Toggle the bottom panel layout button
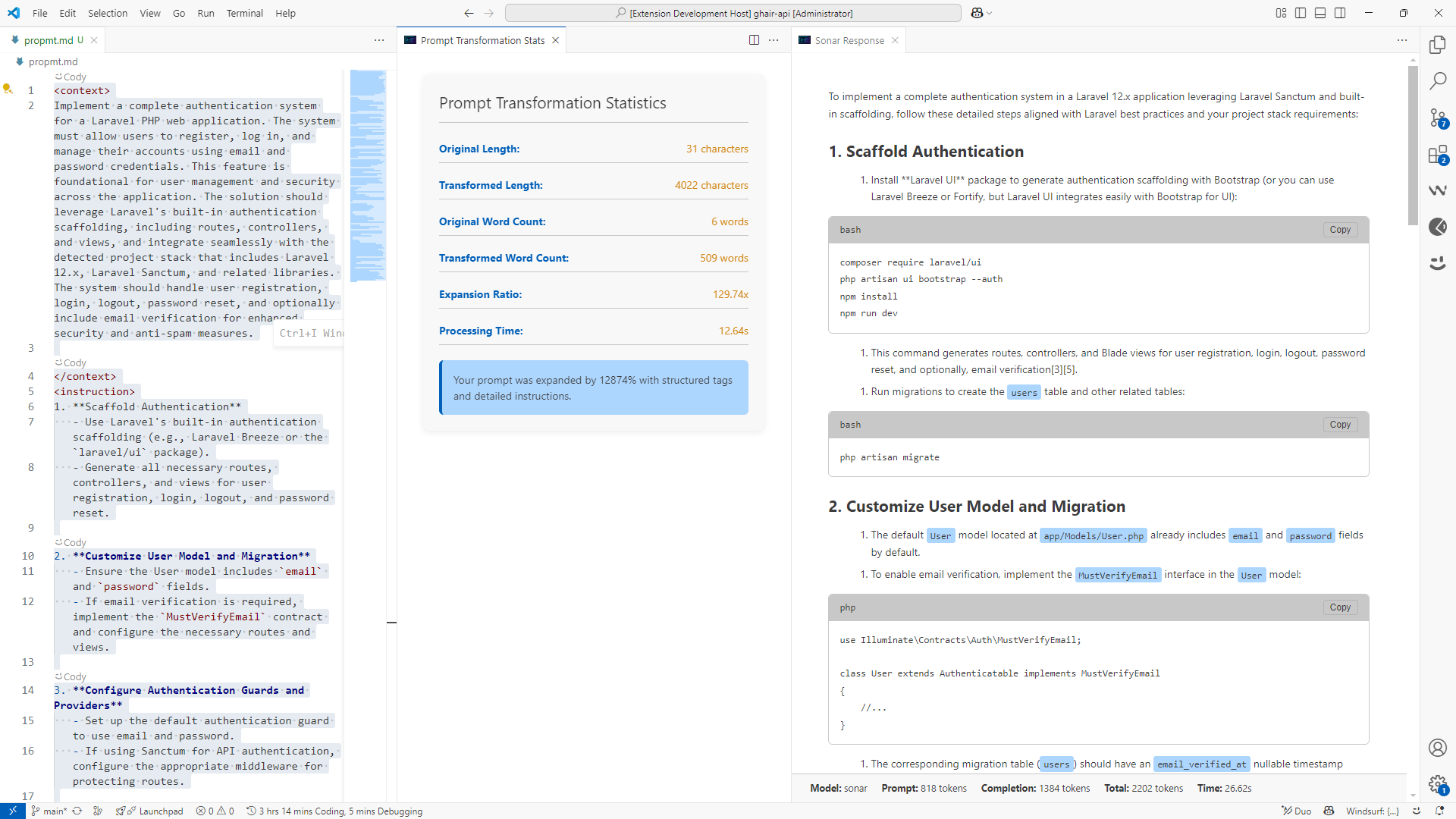Image resolution: width=1456 pixels, height=819 pixels. pos(1320,13)
